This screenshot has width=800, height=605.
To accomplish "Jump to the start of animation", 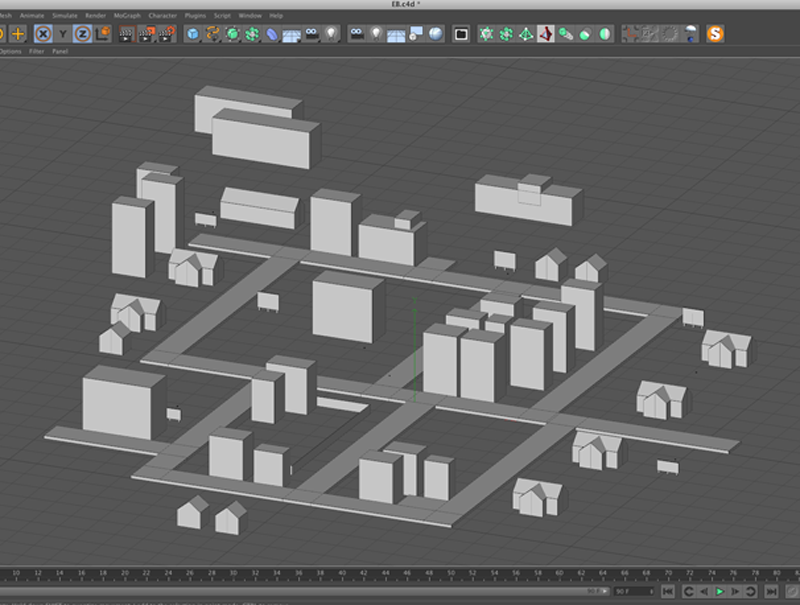I will pyautogui.click(x=668, y=592).
